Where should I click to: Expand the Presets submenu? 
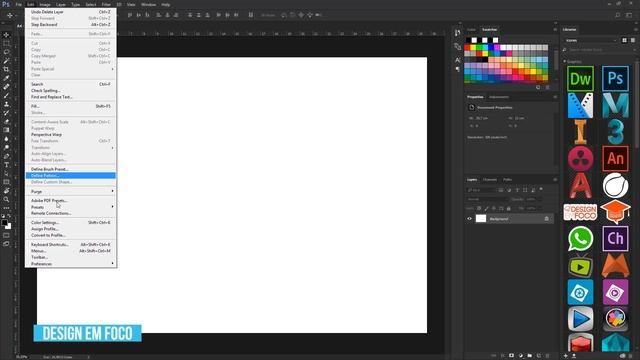click(71, 207)
